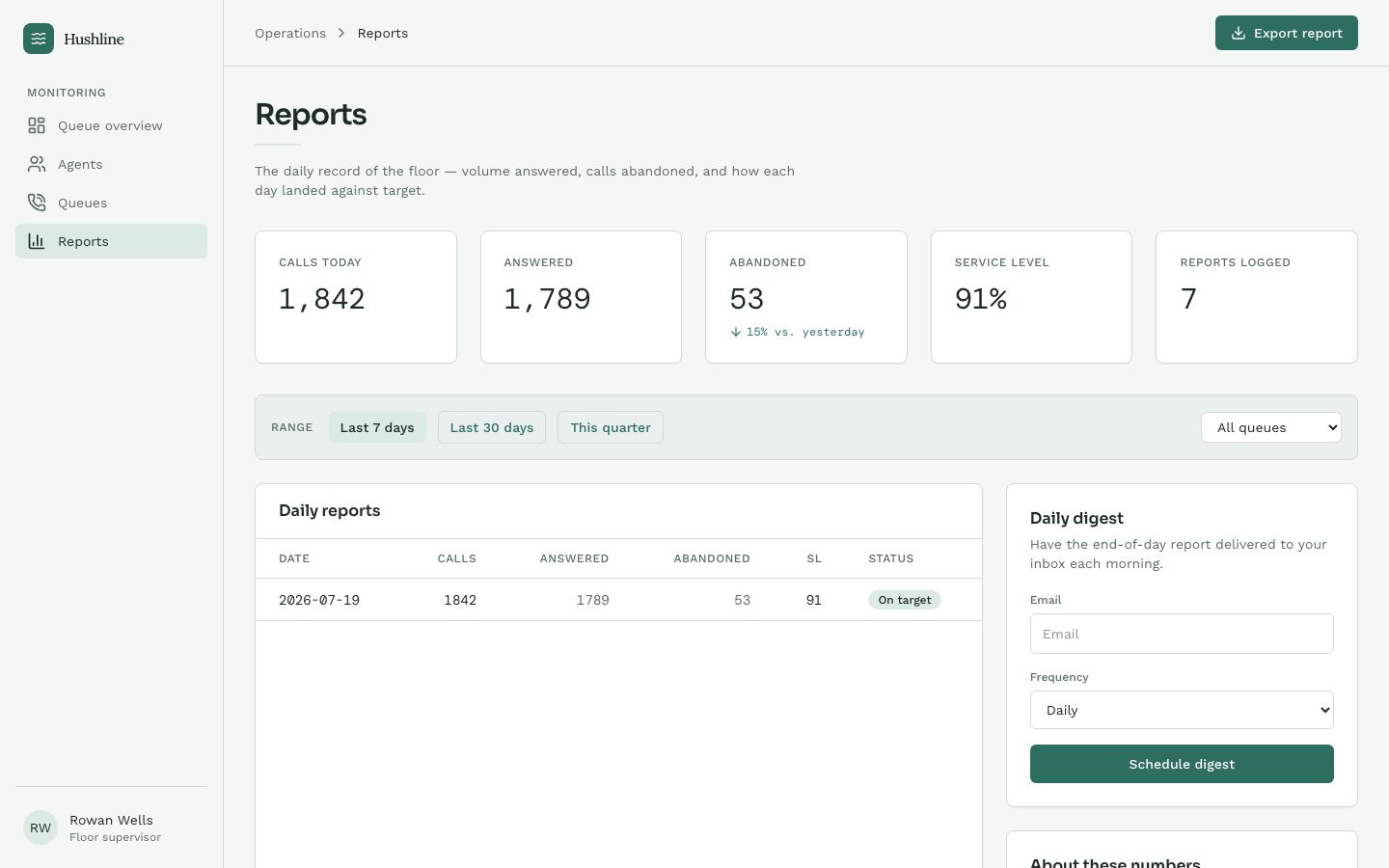Click the ABANDONED column header in table
The width and height of the screenshot is (1389, 868).
pyautogui.click(x=712, y=558)
